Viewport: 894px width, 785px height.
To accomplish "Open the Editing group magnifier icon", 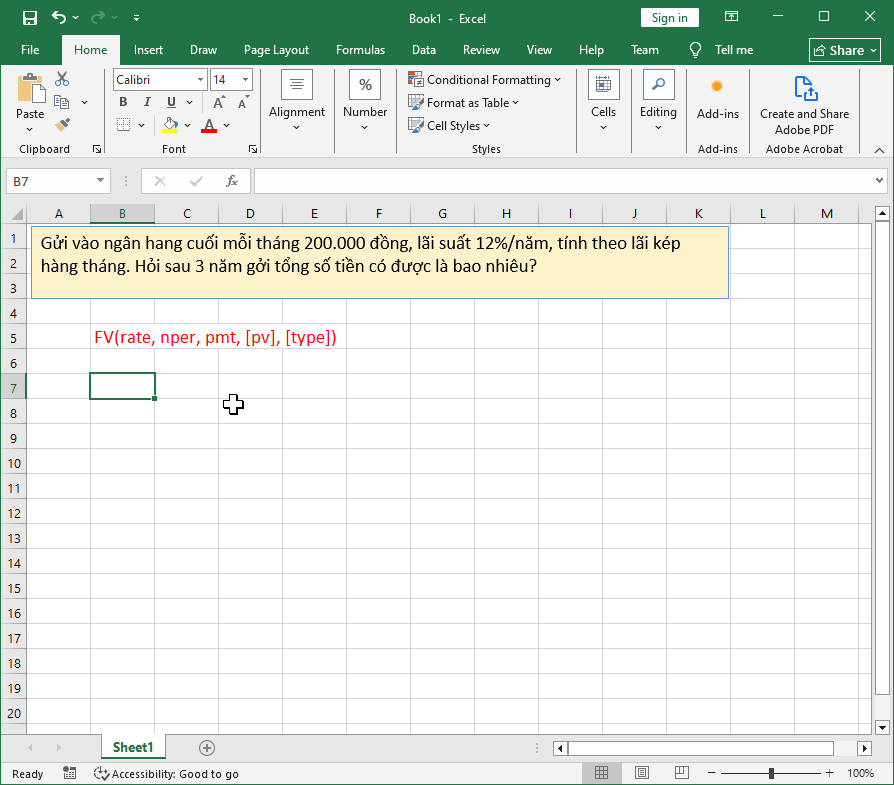I will pyautogui.click(x=658, y=84).
